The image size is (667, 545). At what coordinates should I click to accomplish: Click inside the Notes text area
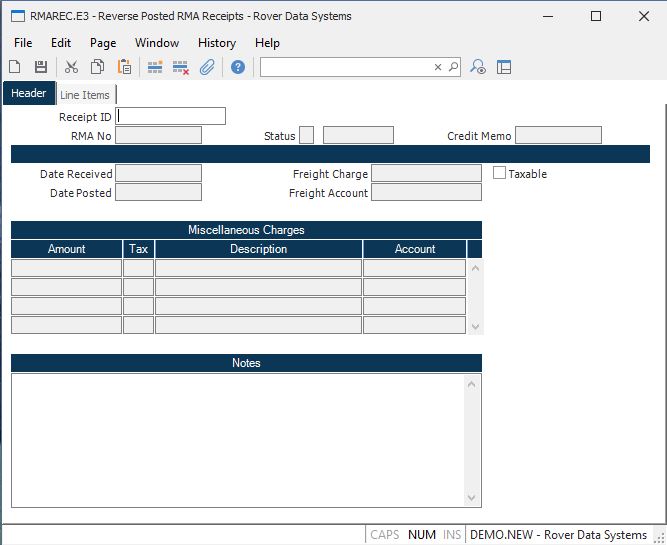pos(240,438)
